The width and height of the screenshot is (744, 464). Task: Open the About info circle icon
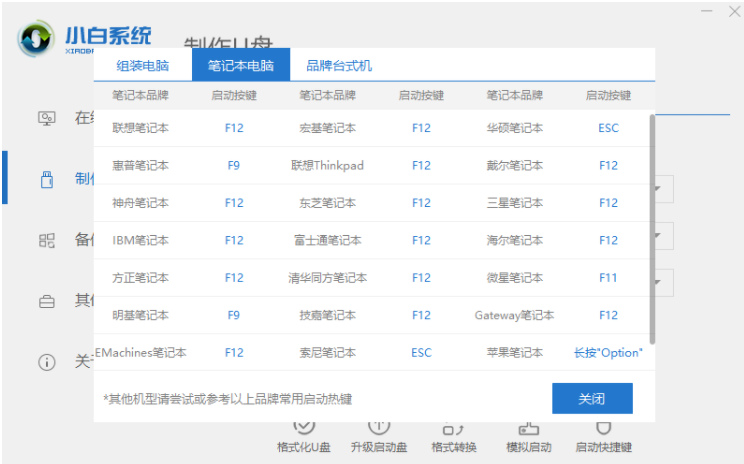click(x=46, y=362)
